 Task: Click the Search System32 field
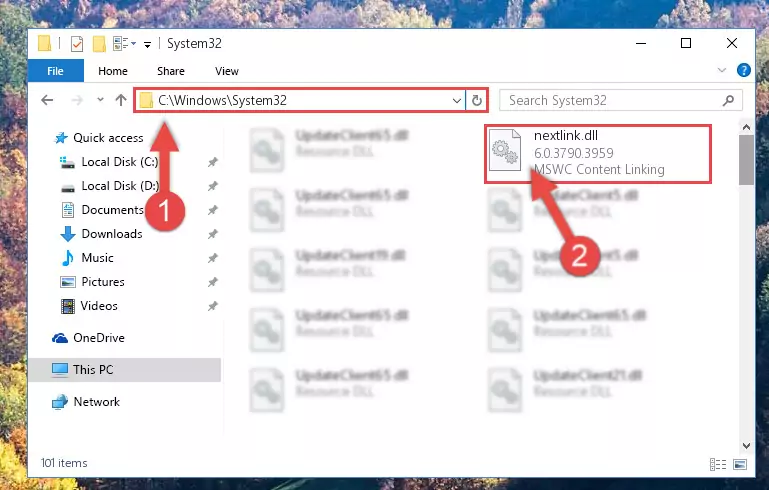click(x=620, y=101)
